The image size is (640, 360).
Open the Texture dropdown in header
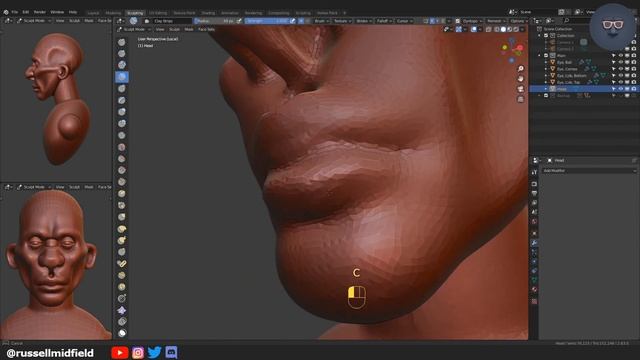click(x=342, y=21)
